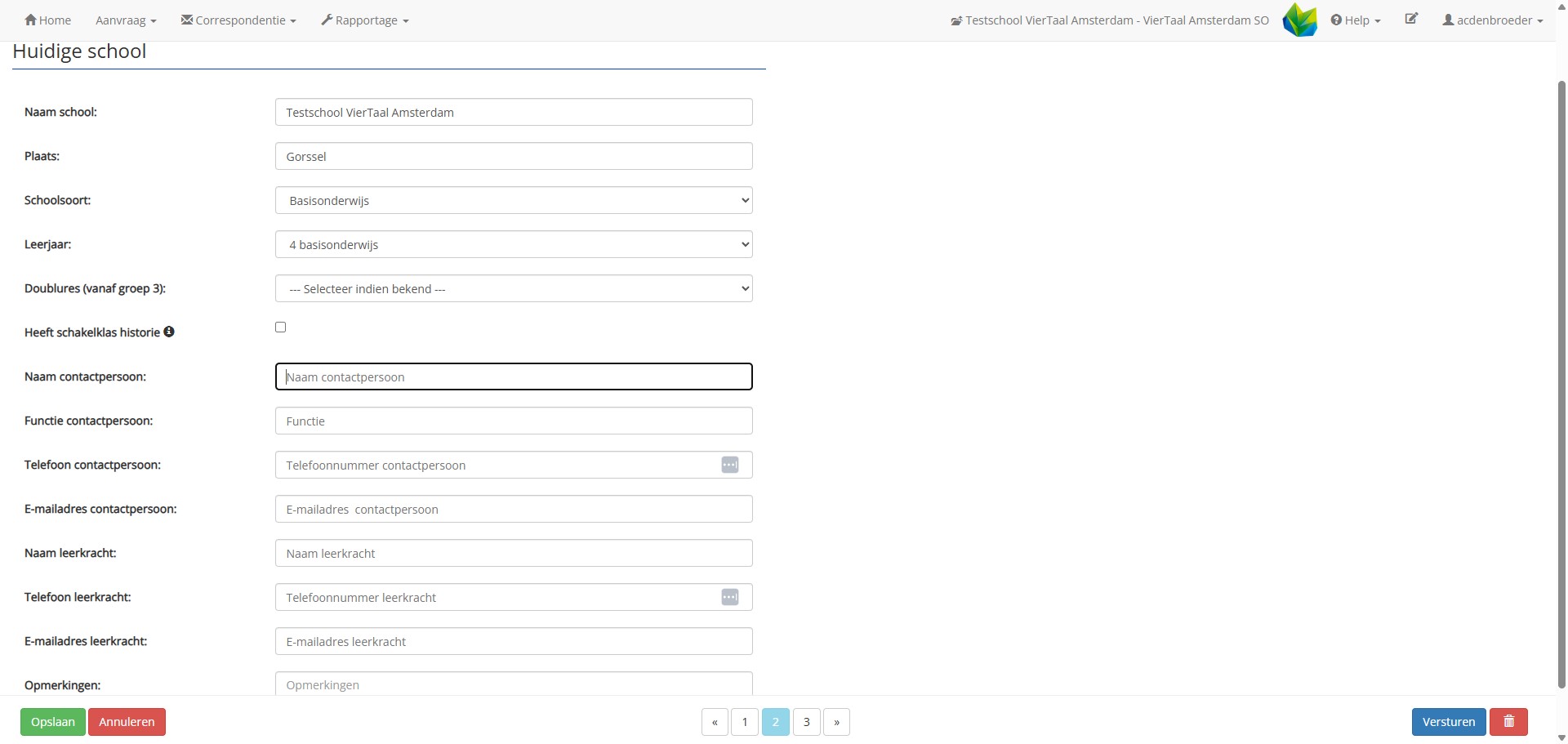Click the Functie contactpersoon field

514,421
